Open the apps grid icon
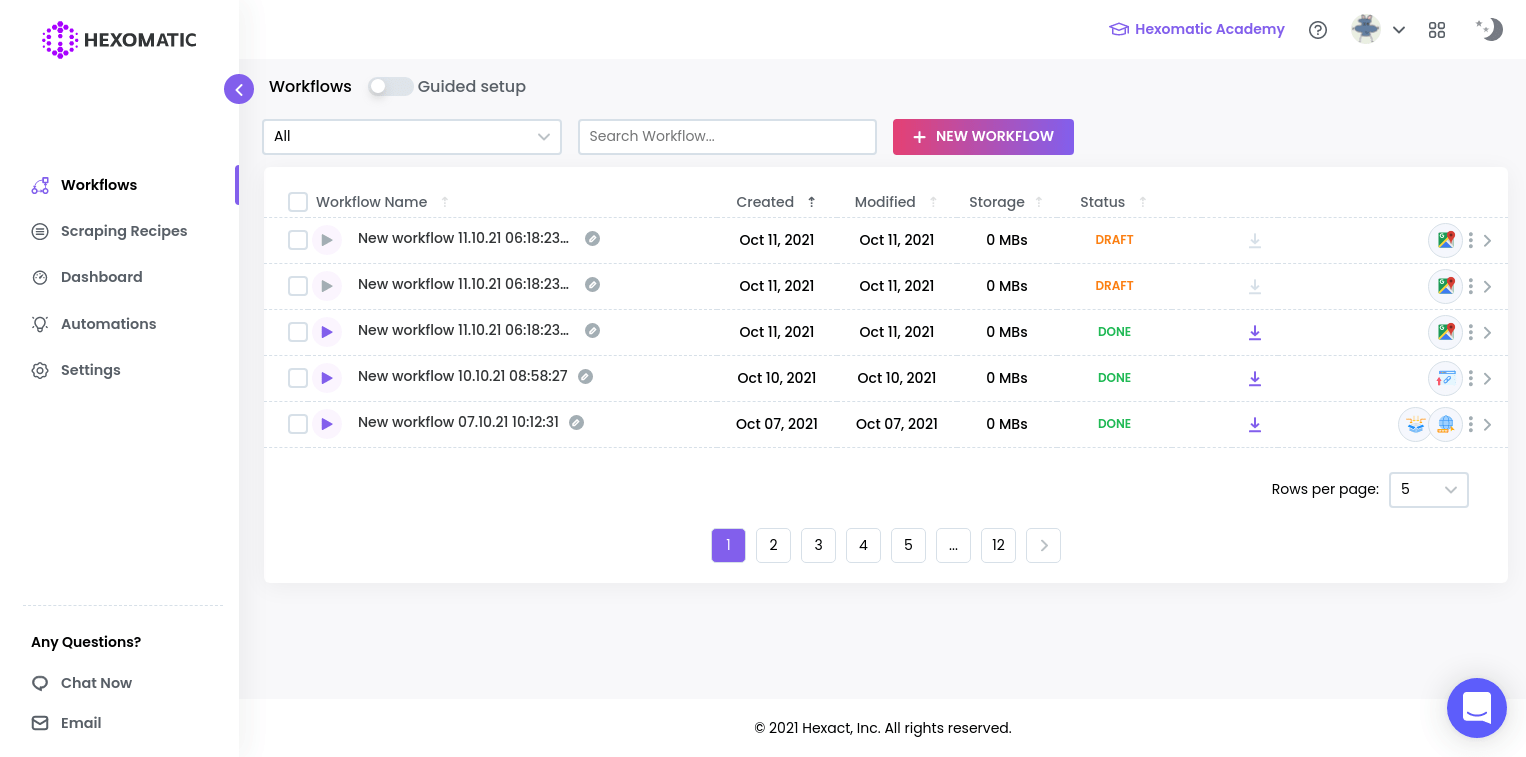1526x757 pixels. pos(1437,30)
